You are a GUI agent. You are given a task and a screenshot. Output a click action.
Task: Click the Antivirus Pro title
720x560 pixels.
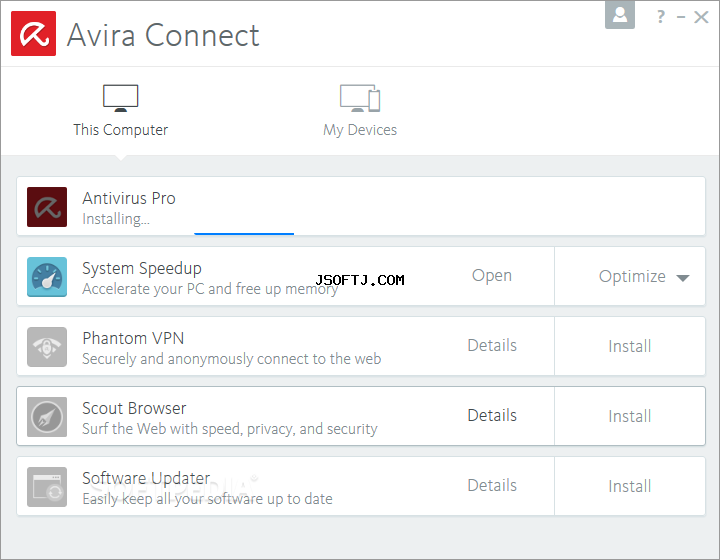point(129,198)
